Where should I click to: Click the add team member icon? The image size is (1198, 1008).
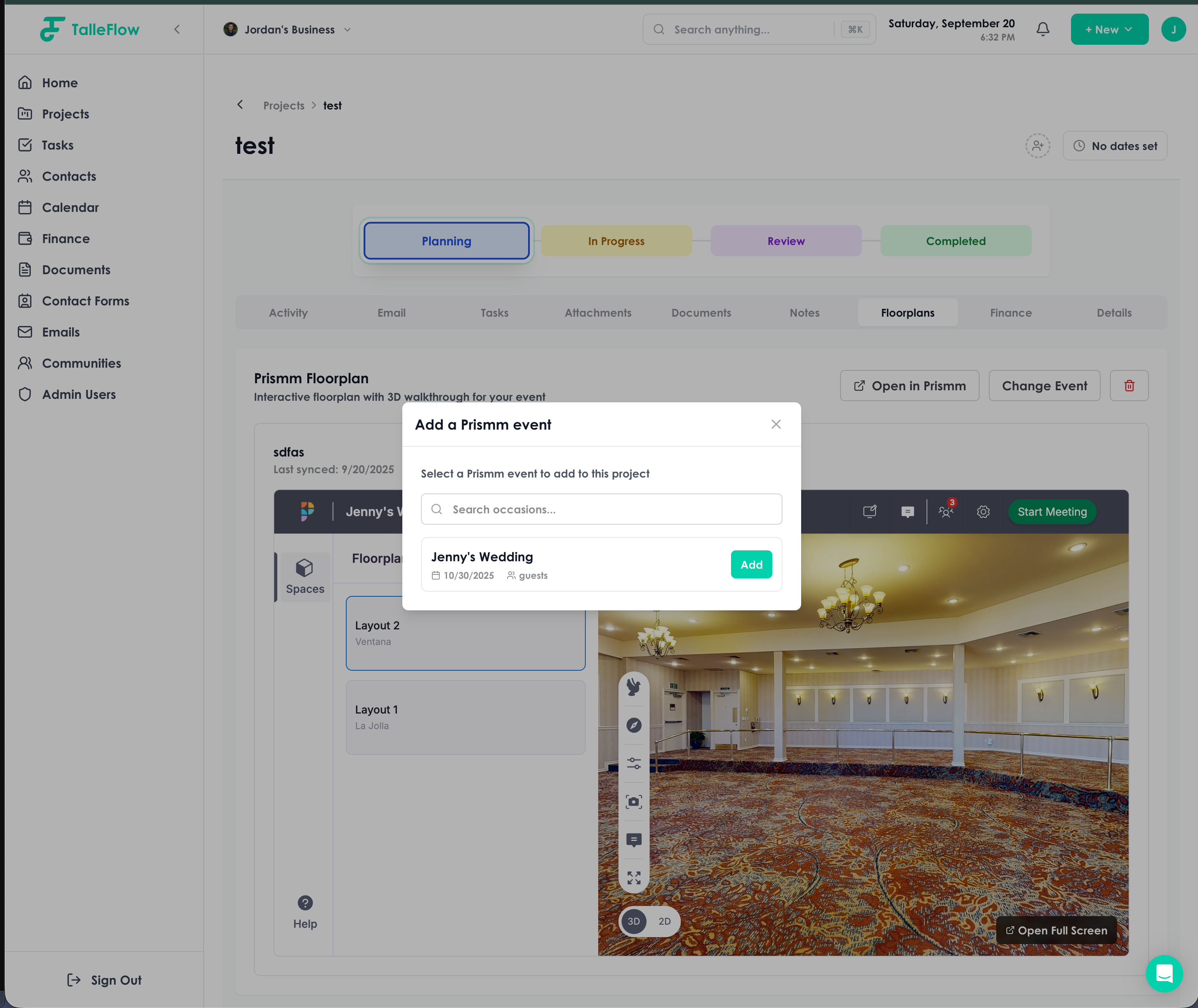coord(1038,146)
